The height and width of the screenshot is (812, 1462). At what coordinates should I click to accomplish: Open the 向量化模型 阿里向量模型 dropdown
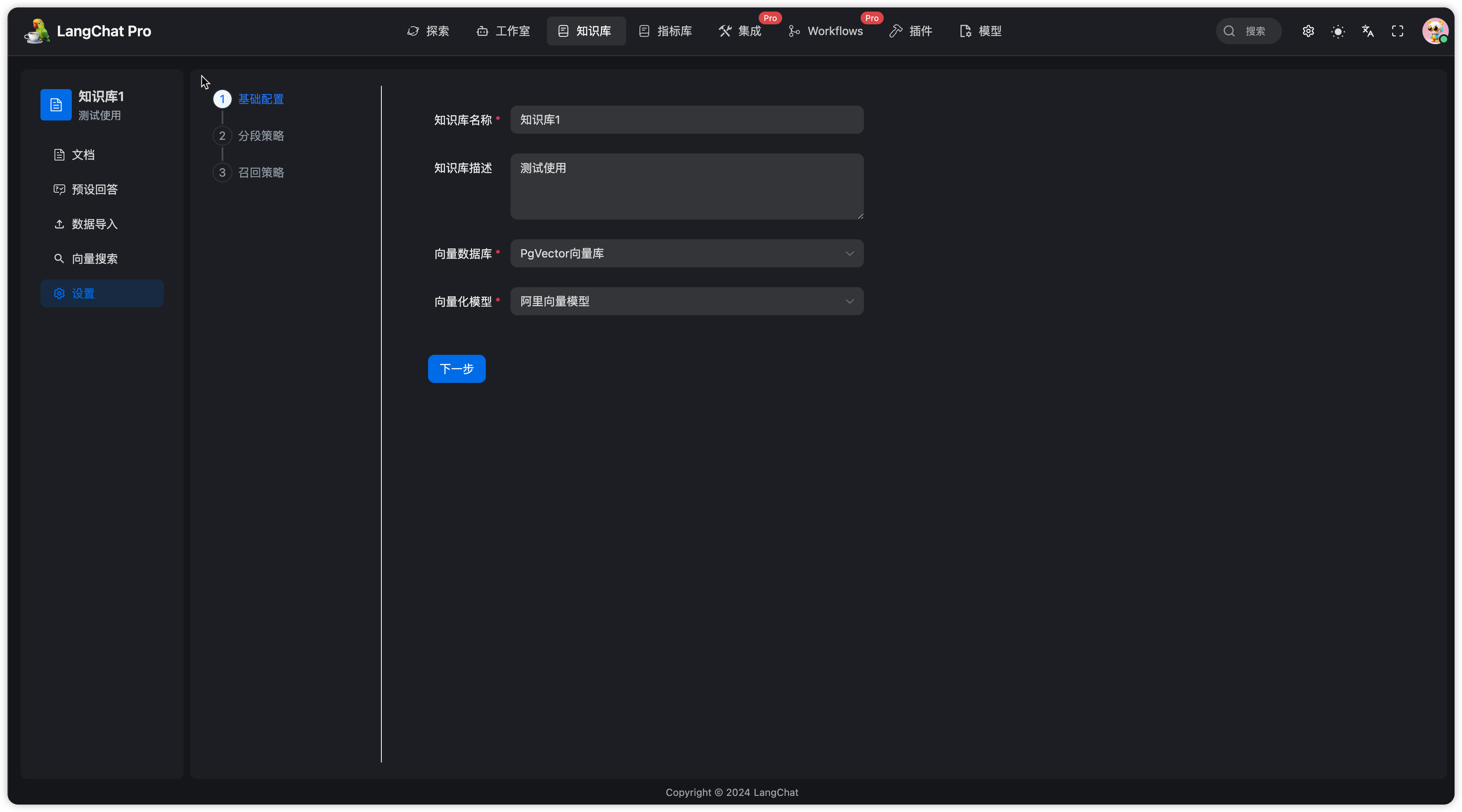point(687,301)
